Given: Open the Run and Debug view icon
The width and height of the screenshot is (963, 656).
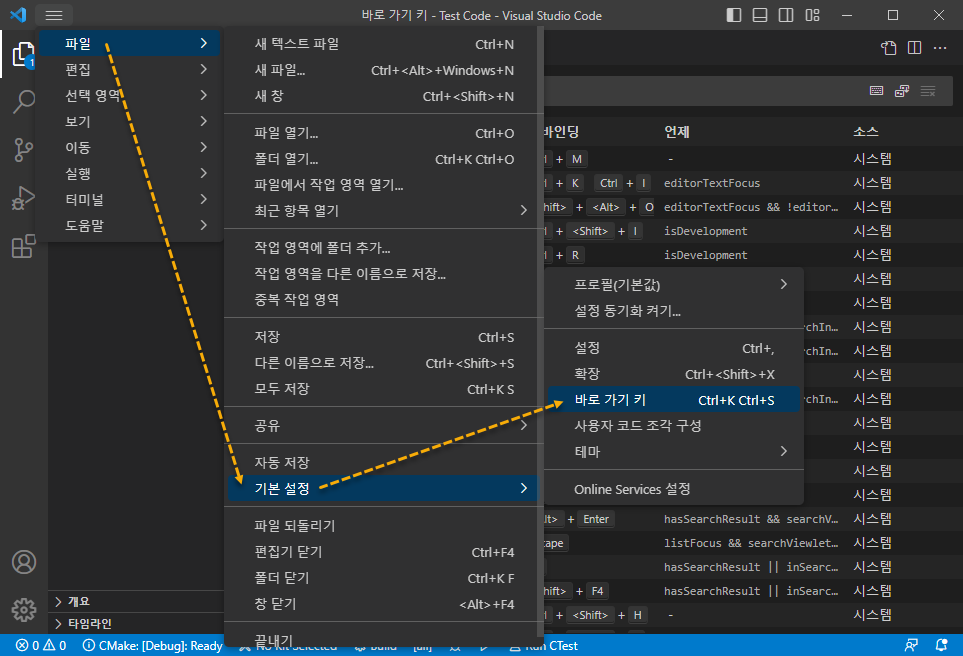Looking at the screenshot, I should tap(23, 198).
